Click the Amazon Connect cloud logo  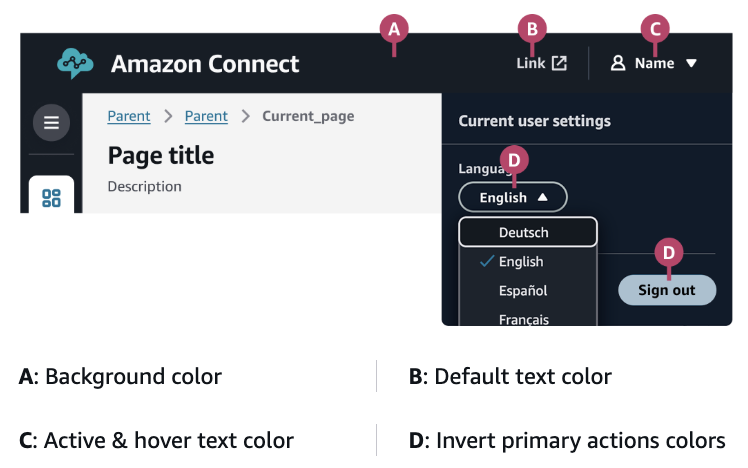[x=76, y=63]
